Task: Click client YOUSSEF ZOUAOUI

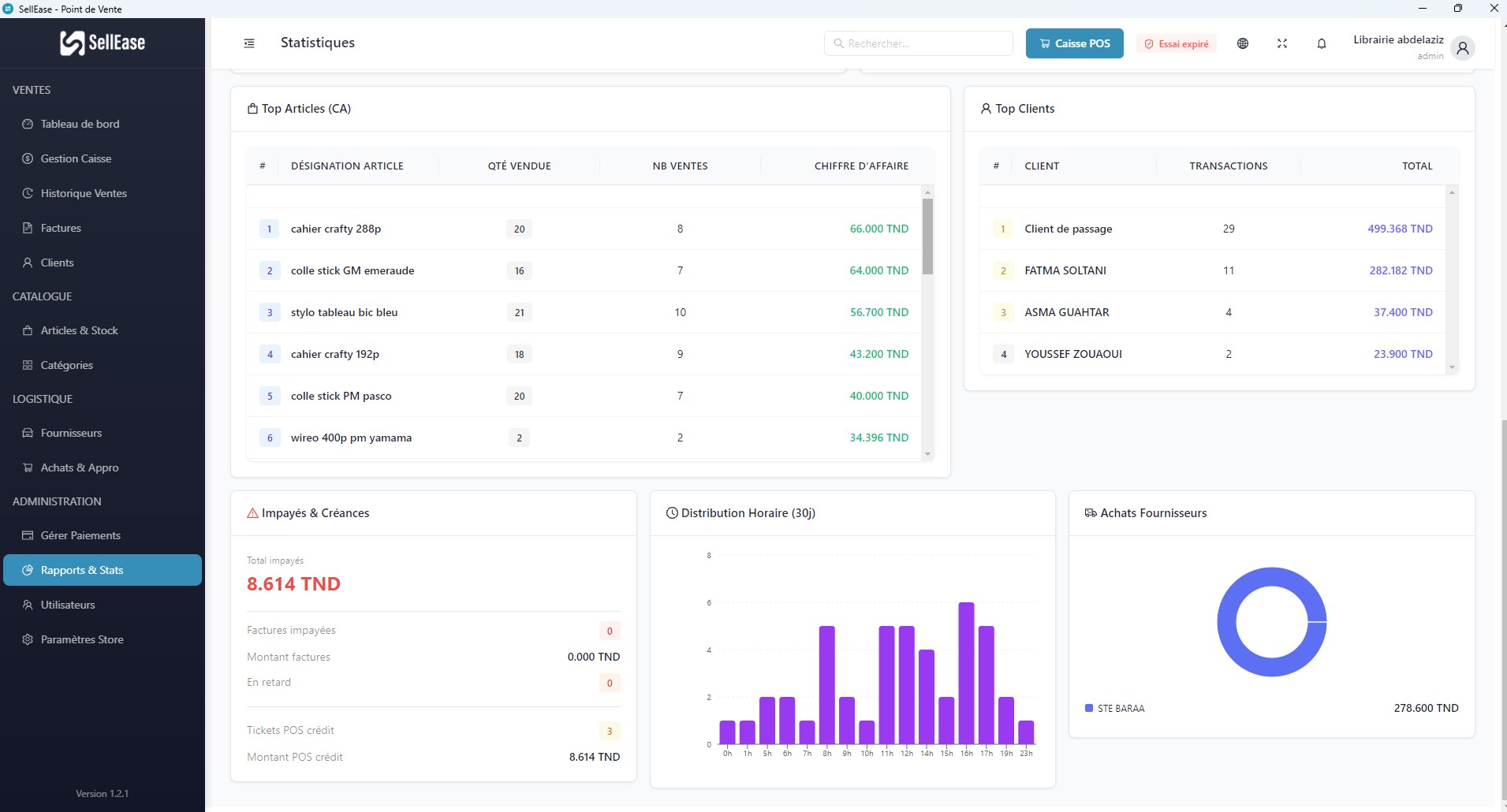Action: click(x=1073, y=354)
